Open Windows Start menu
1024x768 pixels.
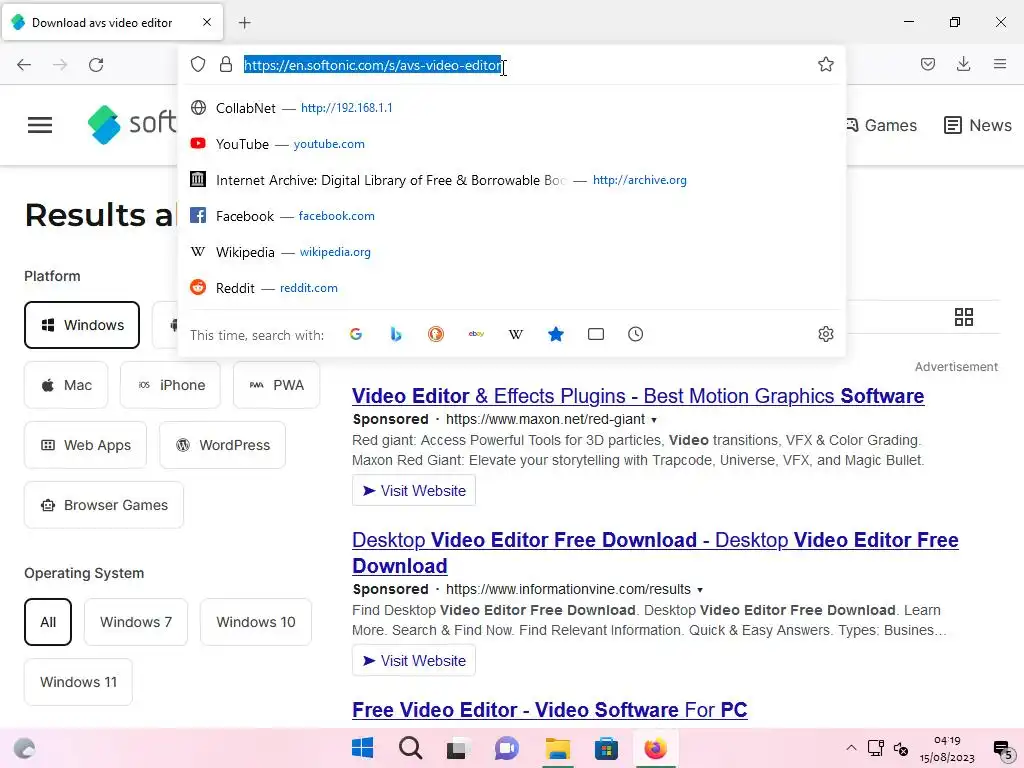362,748
